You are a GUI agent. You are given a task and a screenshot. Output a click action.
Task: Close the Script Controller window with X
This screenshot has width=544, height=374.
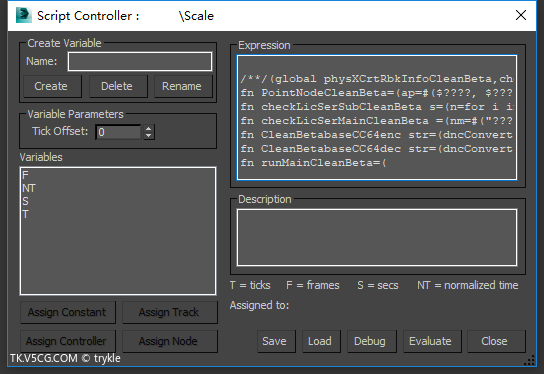click(x=521, y=15)
